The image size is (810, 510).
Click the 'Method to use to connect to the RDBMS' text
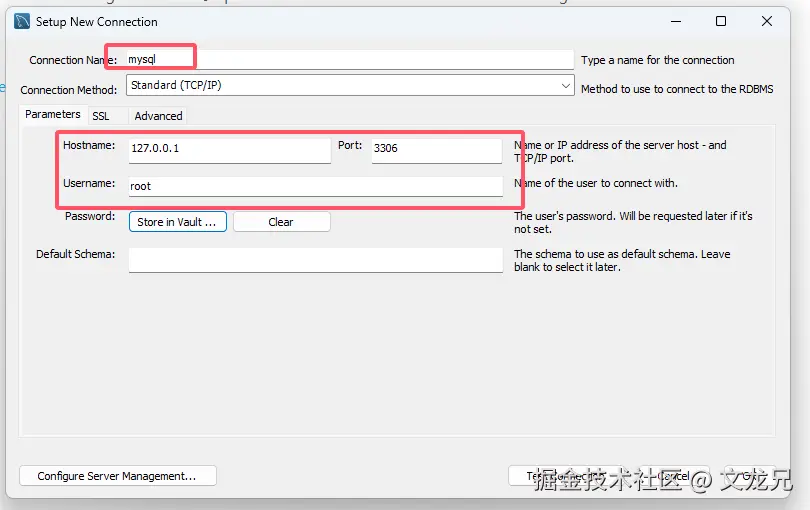pos(677,89)
